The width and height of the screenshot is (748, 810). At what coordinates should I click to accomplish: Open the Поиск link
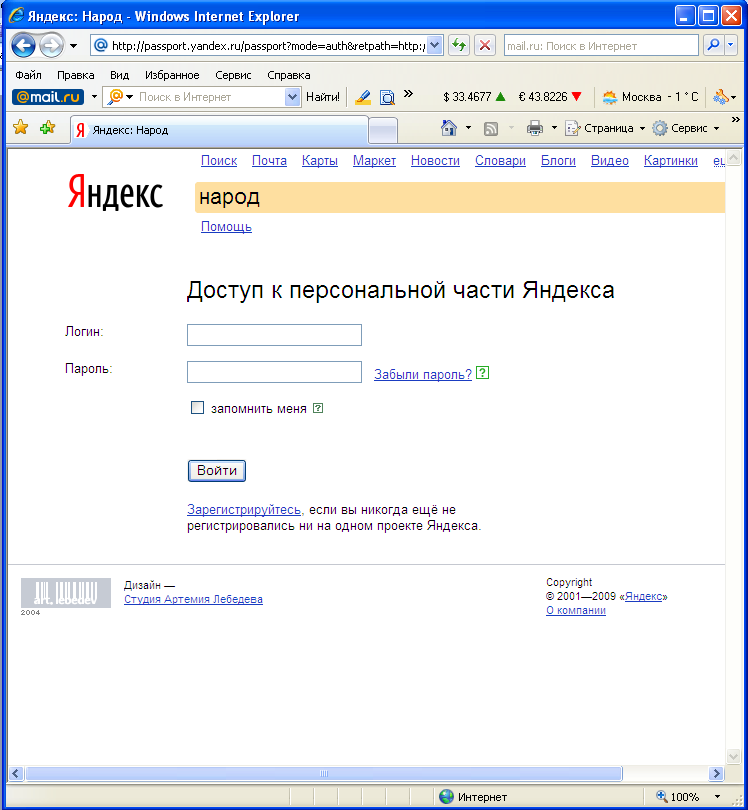click(219, 161)
